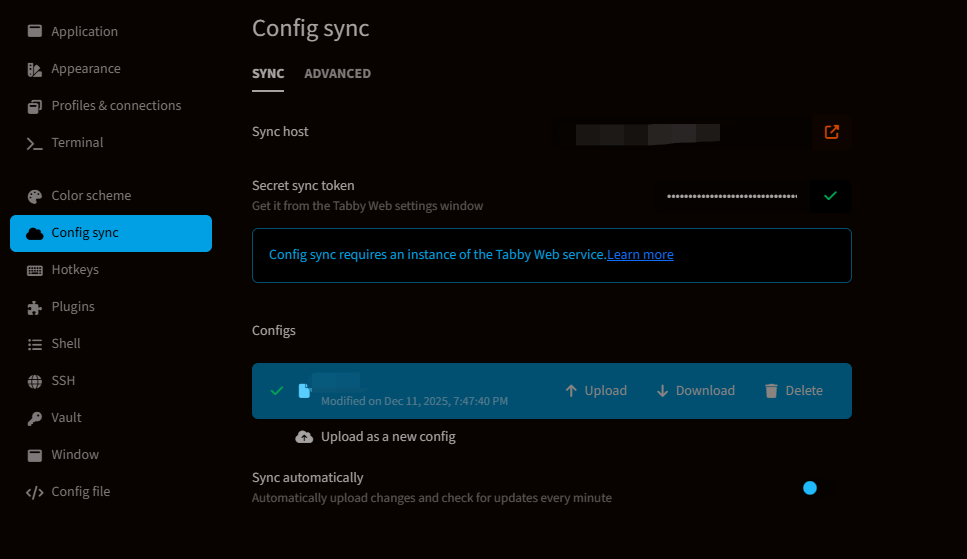Click the cloud upload icon for new config
967x559 pixels.
click(304, 437)
